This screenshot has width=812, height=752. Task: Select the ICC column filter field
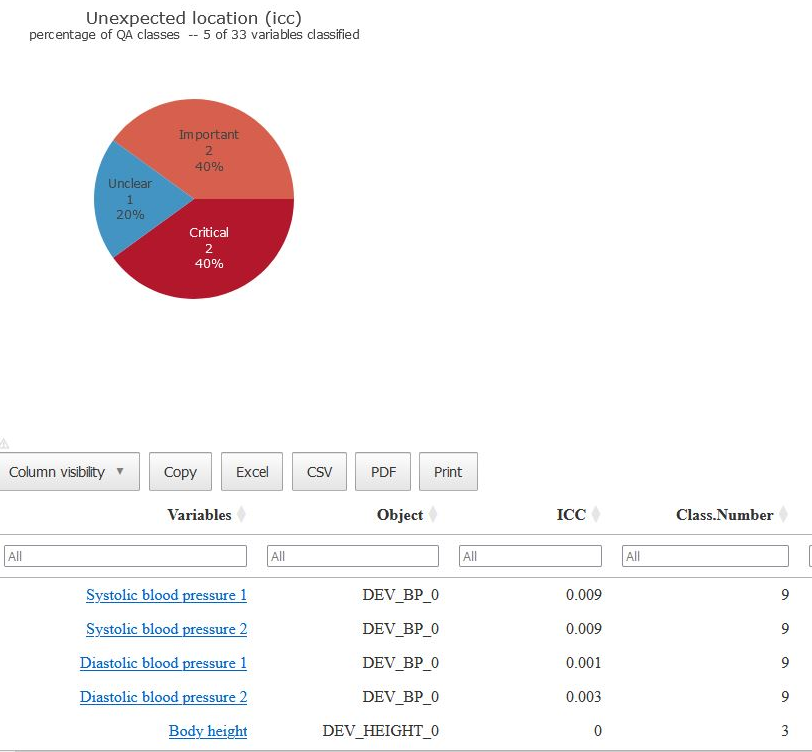click(530, 556)
